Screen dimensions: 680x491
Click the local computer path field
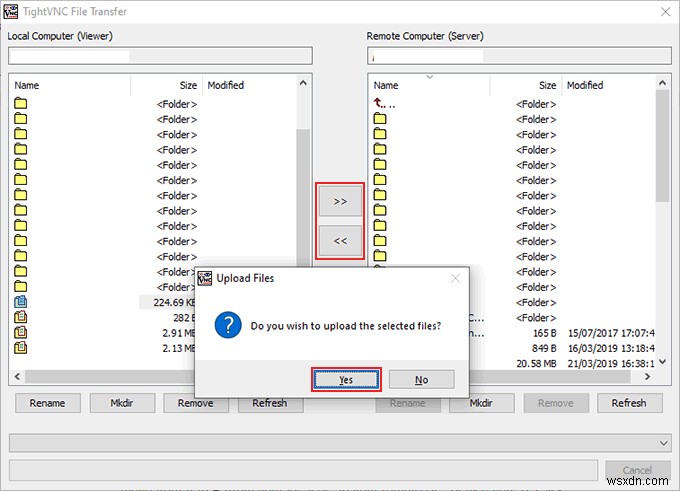tap(160, 56)
